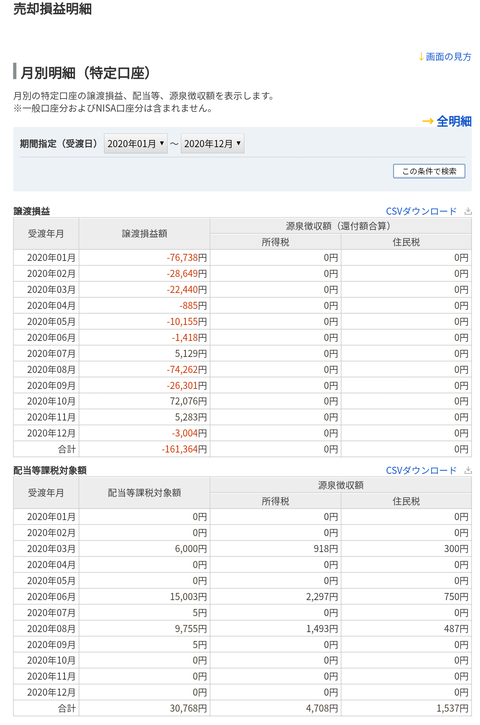
Task: Select the total 1,537円 resident tax value
Action: (453, 708)
